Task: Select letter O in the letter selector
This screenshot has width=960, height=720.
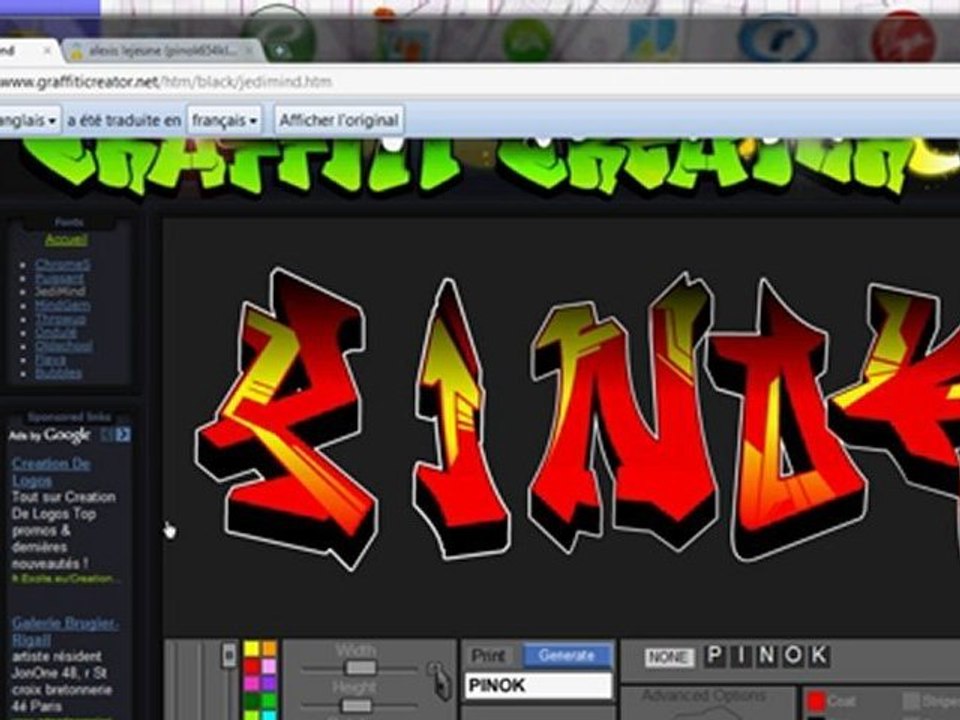Action: click(x=793, y=656)
